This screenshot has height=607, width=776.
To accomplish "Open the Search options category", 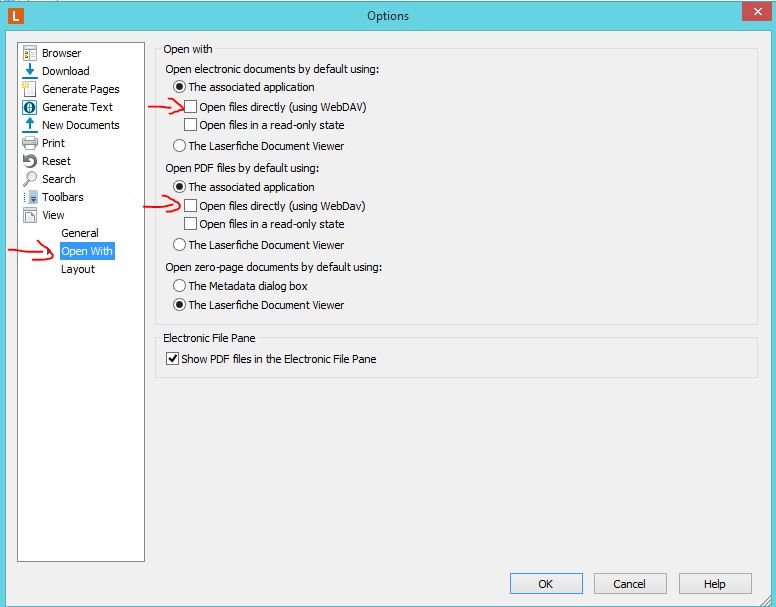I will pos(59,179).
